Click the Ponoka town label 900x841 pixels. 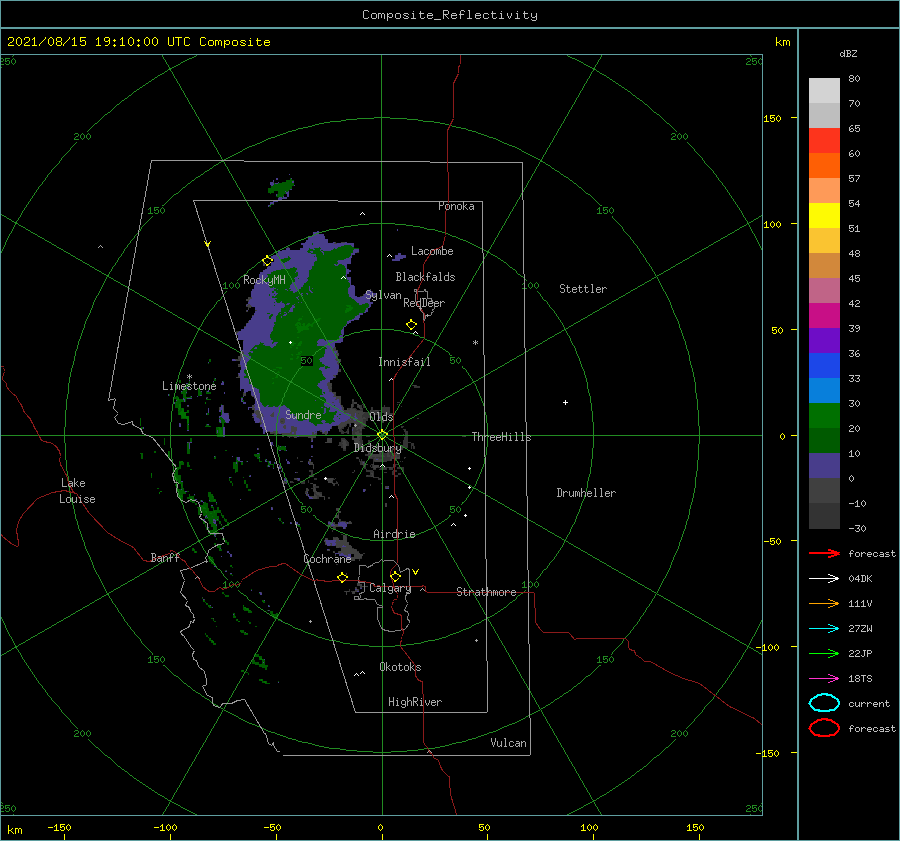(456, 206)
